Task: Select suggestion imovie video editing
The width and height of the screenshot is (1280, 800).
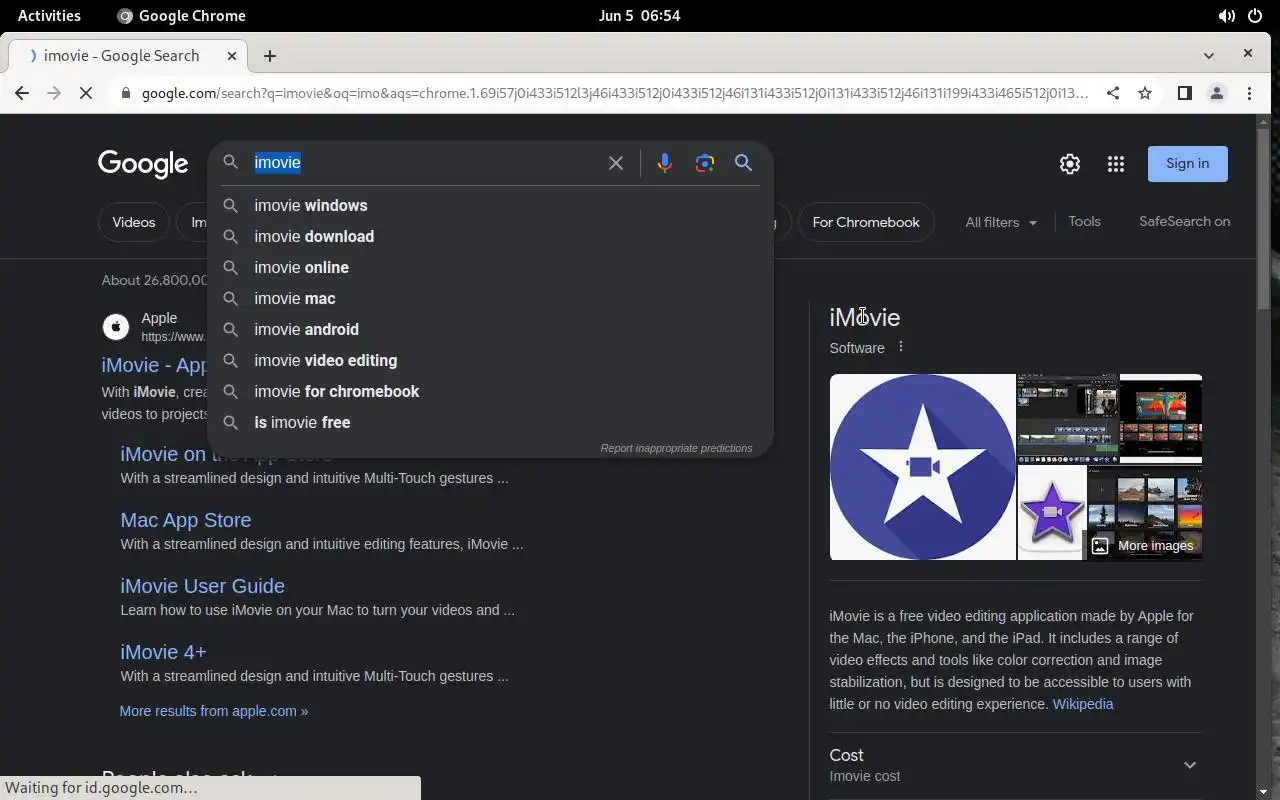Action: pyautogui.click(x=490, y=360)
